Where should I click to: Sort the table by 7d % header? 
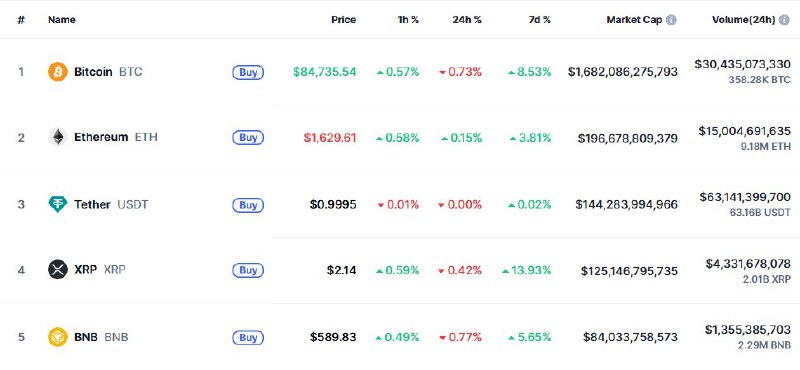(x=540, y=20)
